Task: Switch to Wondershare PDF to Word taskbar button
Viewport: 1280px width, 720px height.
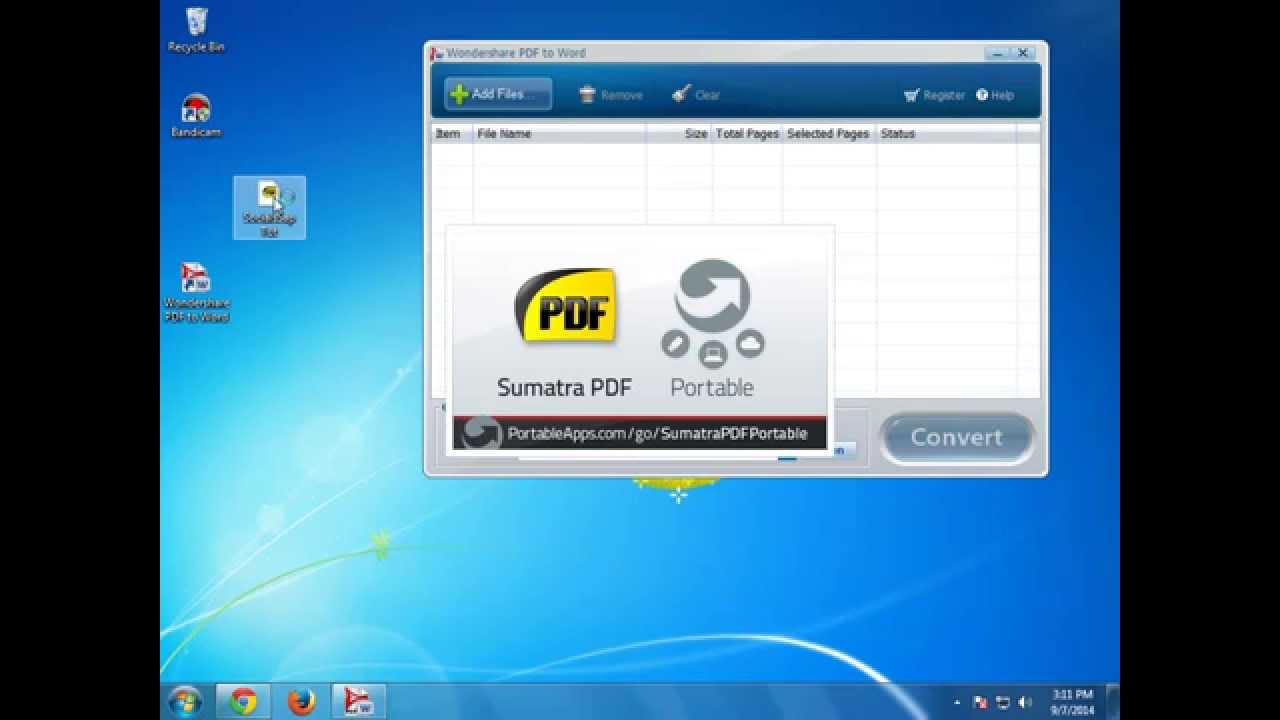Action: point(359,702)
